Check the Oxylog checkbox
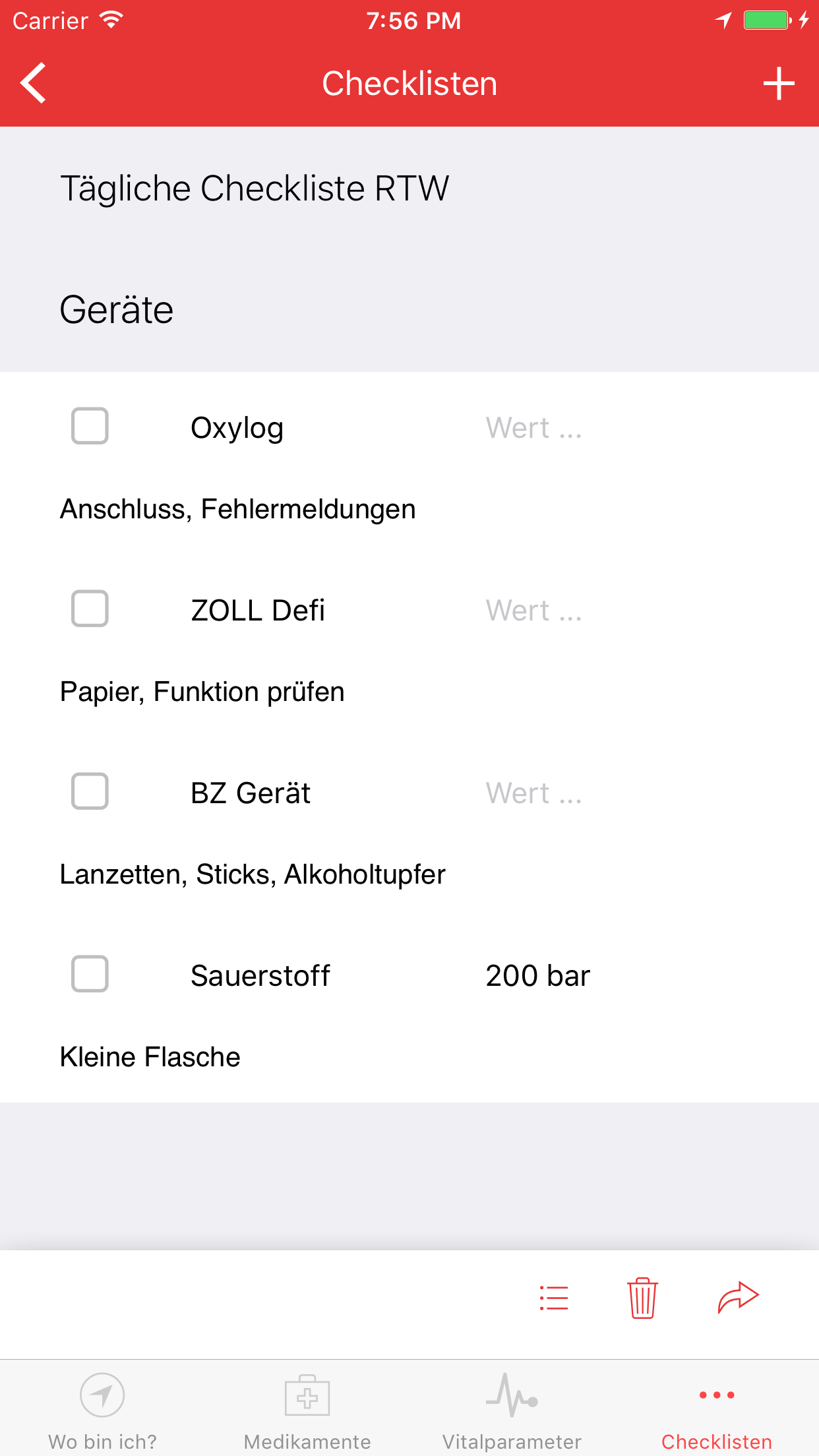This screenshot has height=1456, width=819. click(x=90, y=426)
